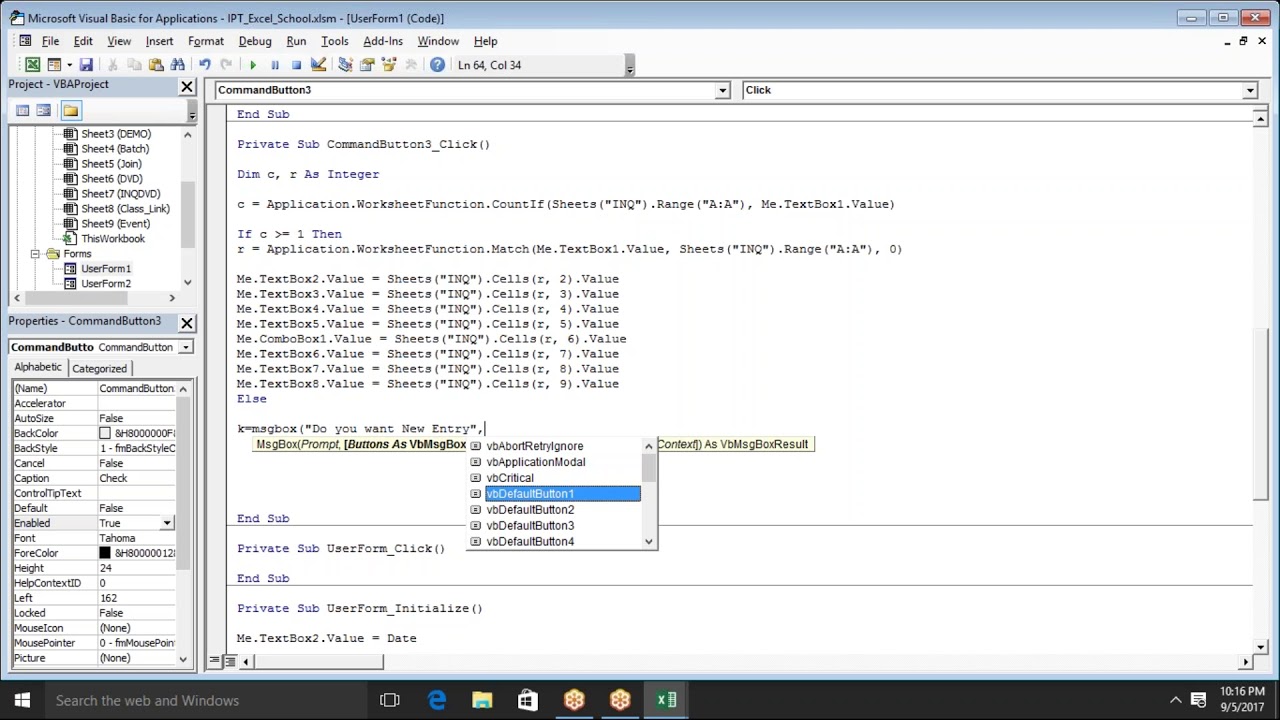
Task: Click the Toolbox toolbar icon
Action: click(x=410, y=65)
